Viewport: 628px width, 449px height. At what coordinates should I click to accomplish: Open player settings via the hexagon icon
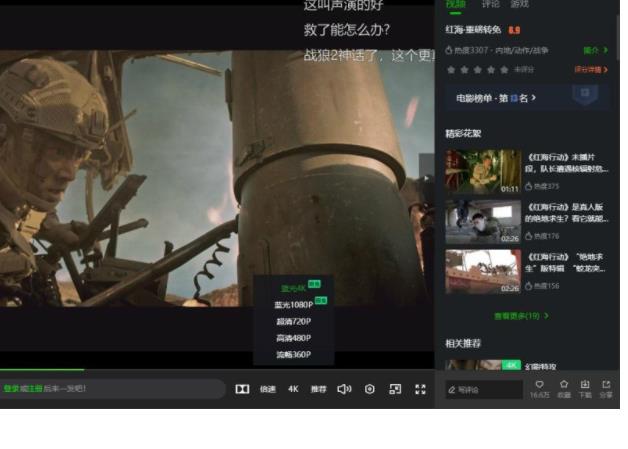[370, 389]
